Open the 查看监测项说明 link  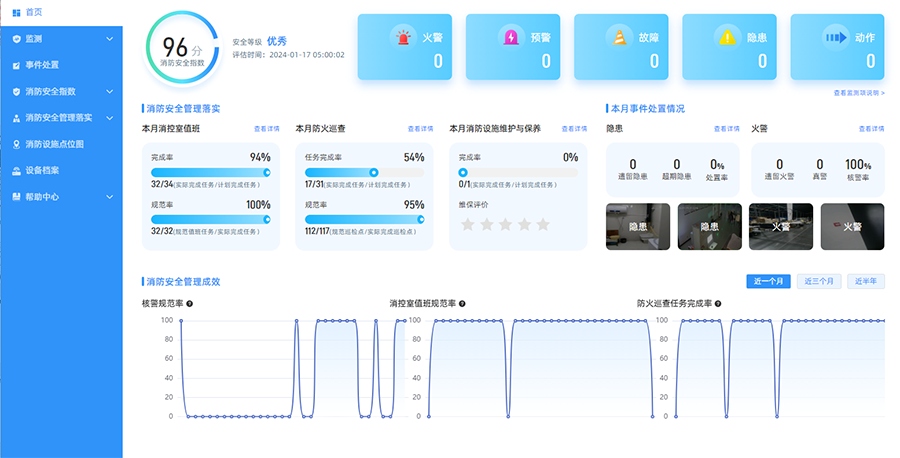(858, 93)
